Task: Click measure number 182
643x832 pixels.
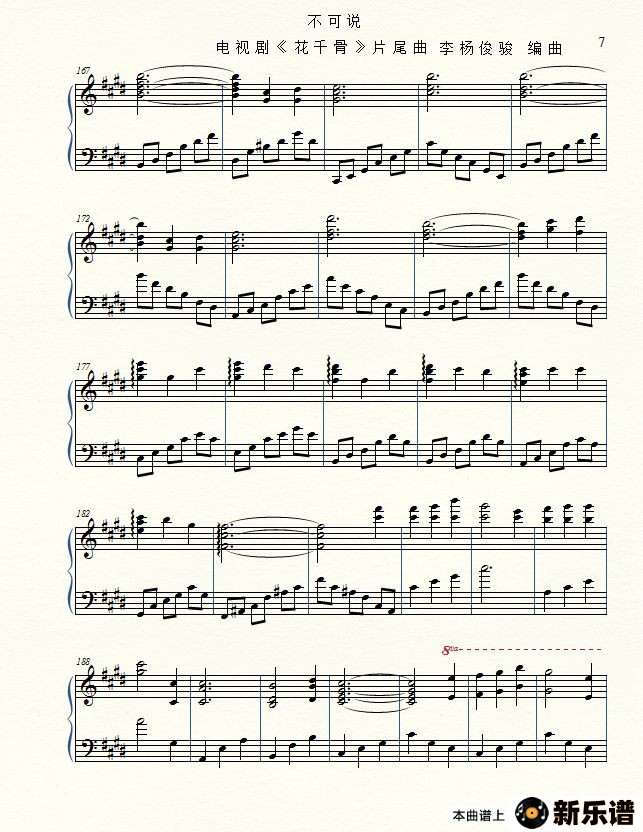Action: [83, 514]
